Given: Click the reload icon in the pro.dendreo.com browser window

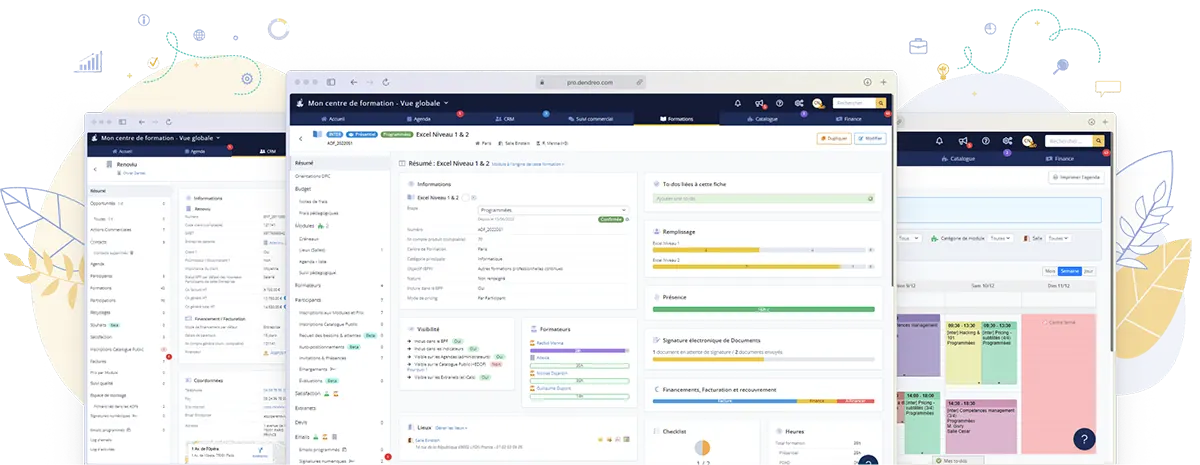Looking at the screenshot, I should (x=387, y=81).
